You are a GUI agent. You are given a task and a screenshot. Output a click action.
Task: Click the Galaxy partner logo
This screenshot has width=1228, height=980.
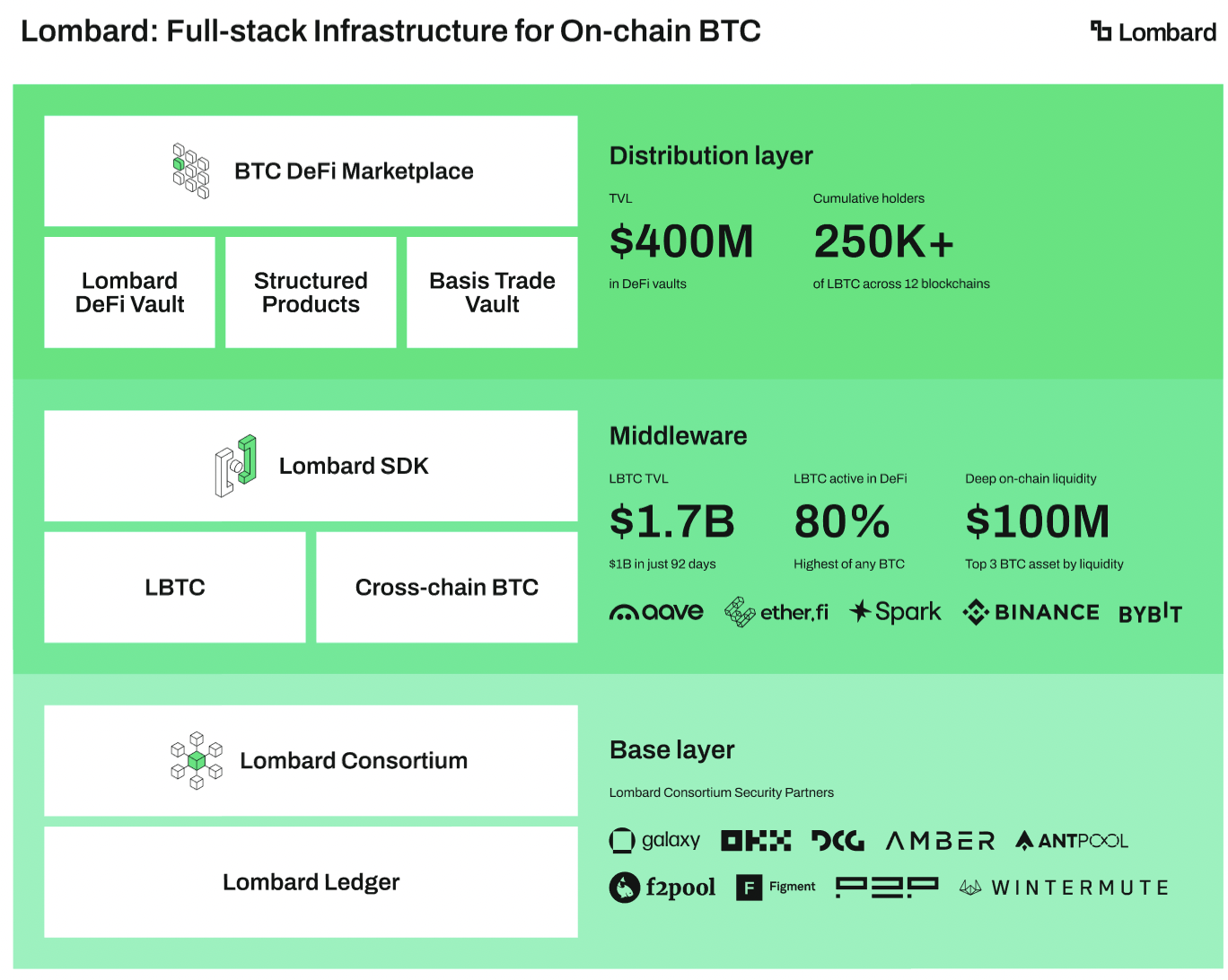point(654,841)
